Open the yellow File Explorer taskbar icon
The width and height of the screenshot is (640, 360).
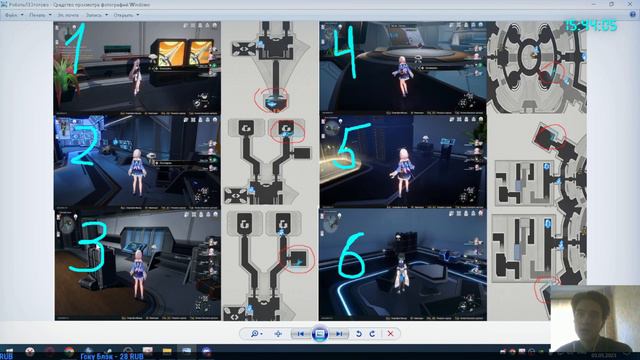[x=167, y=351]
